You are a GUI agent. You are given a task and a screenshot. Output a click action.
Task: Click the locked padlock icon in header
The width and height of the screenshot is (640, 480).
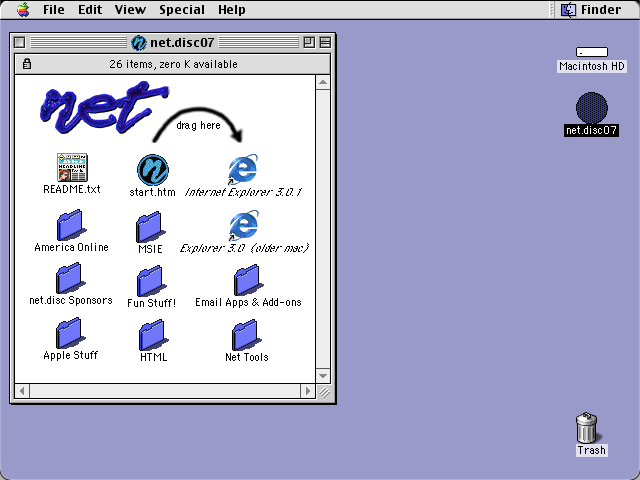point(27,64)
